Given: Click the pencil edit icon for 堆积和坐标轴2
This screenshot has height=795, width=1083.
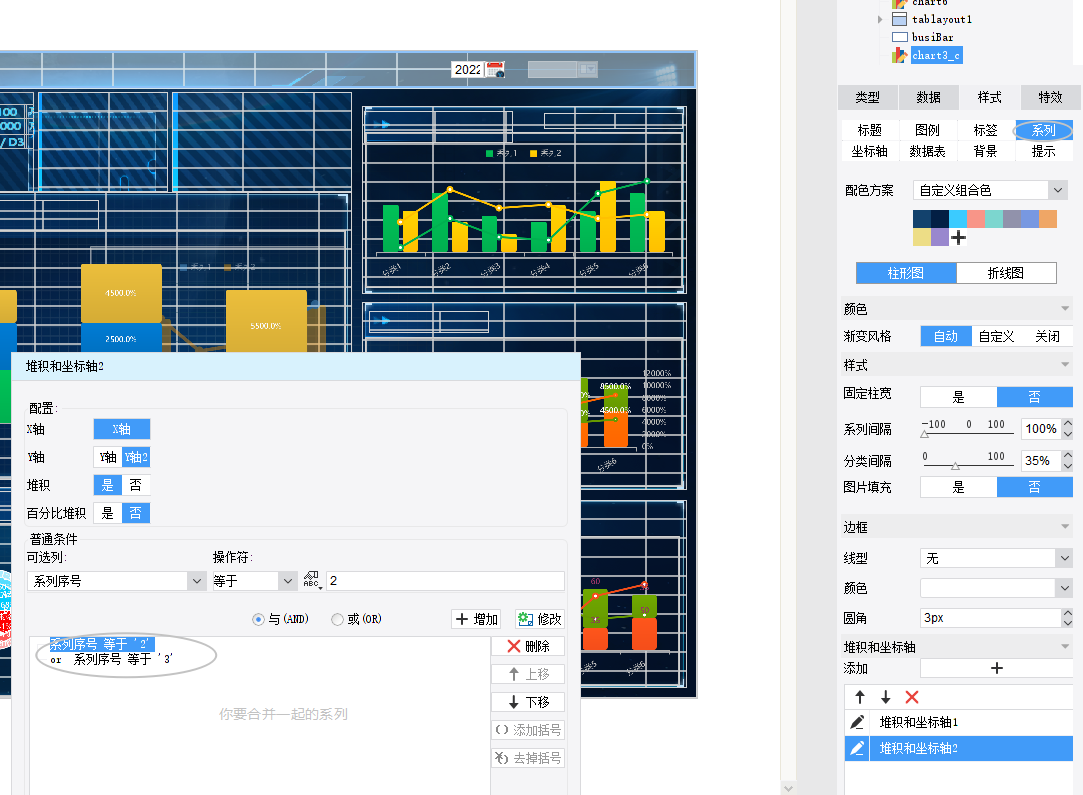Looking at the screenshot, I should (x=857, y=748).
